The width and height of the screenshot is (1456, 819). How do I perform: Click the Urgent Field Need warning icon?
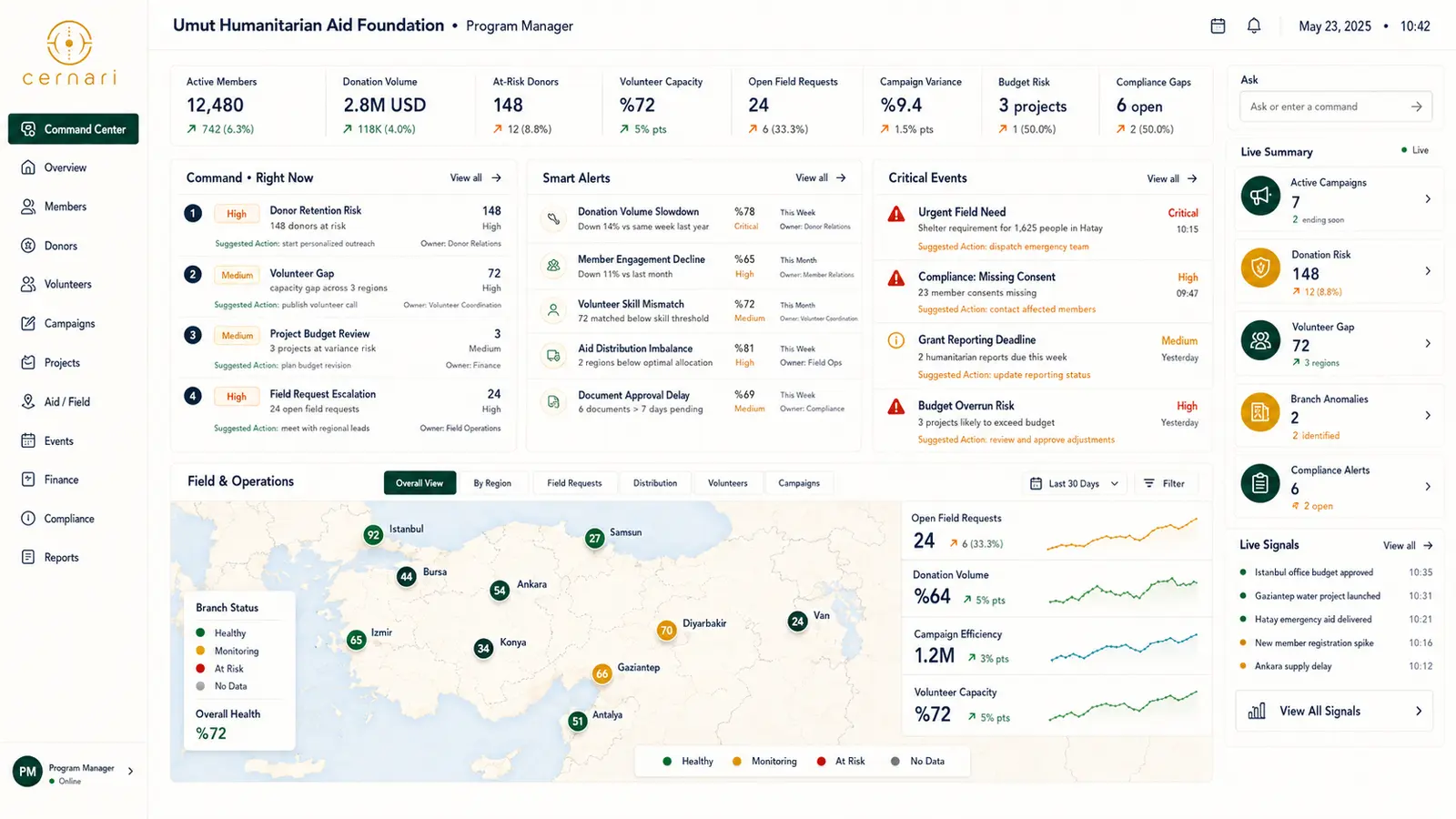(x=896, y=214)
